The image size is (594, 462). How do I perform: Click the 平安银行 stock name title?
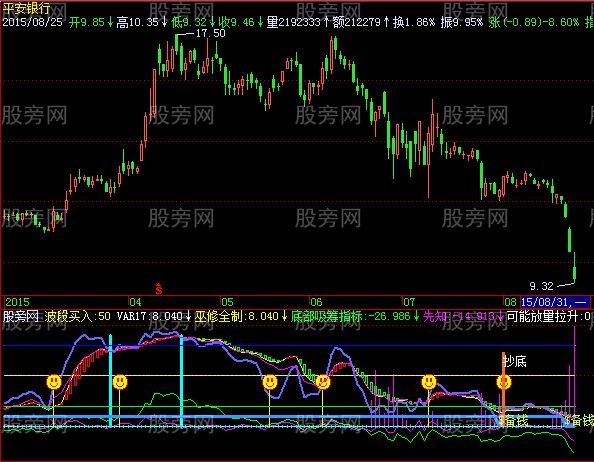(26, 8)
